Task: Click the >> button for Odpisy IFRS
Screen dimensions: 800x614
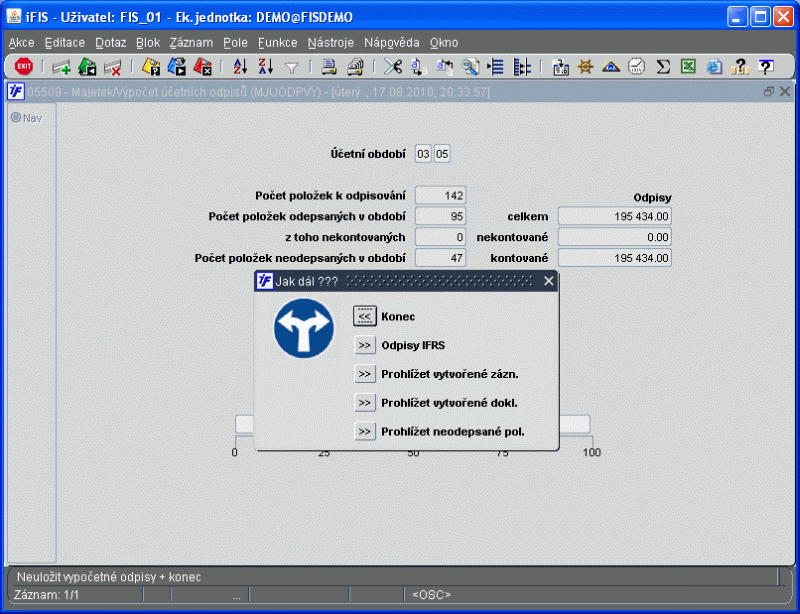Action: tap(364, 345)
